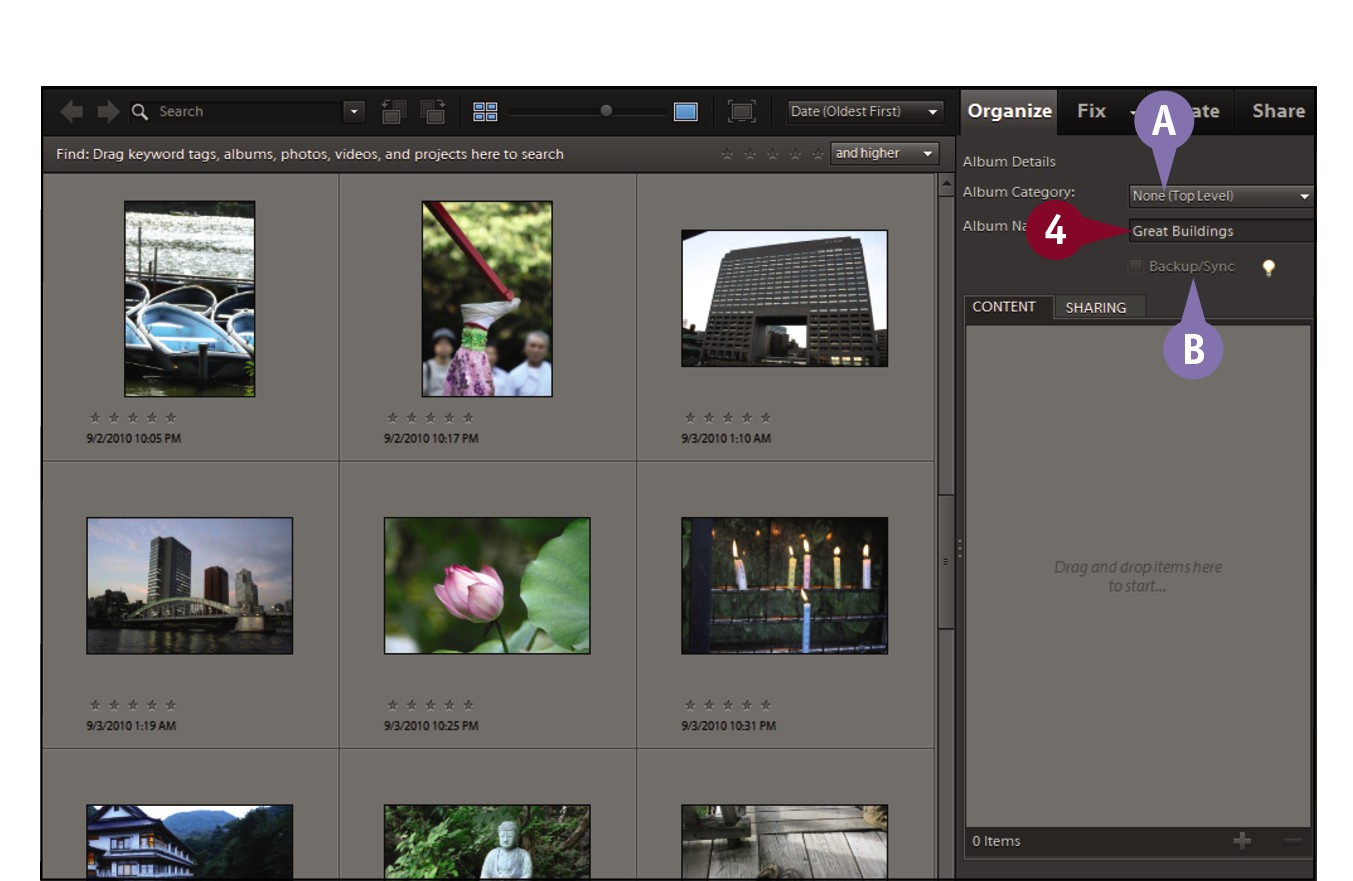
Task: Rotate photo right using the toolbar icon
Action: 432,112
